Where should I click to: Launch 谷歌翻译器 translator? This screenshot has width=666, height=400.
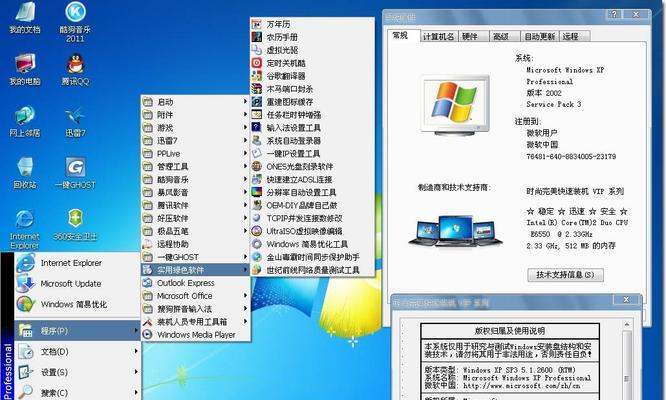coord(312,76)
